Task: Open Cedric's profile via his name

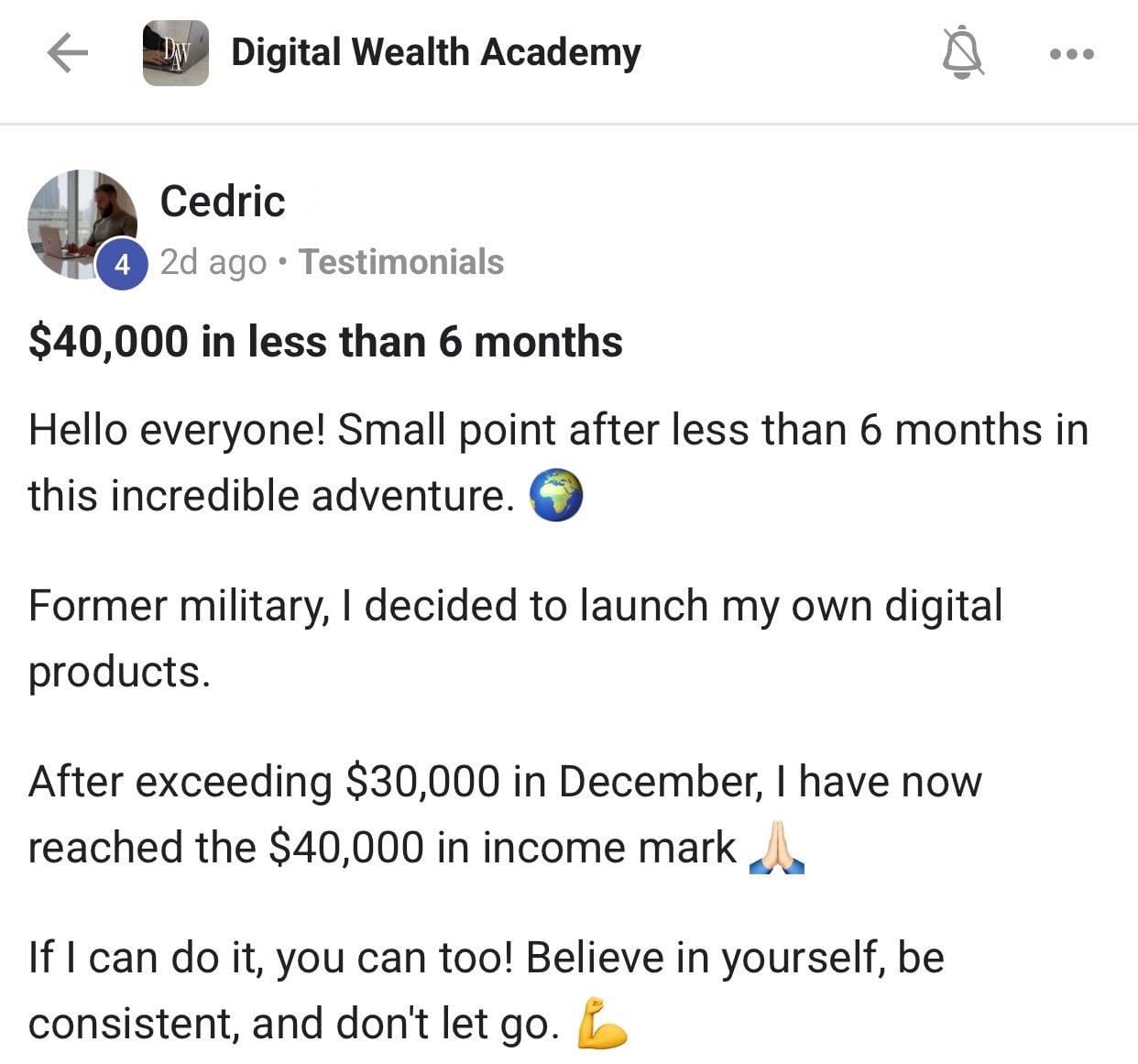Action: [223, 202]
